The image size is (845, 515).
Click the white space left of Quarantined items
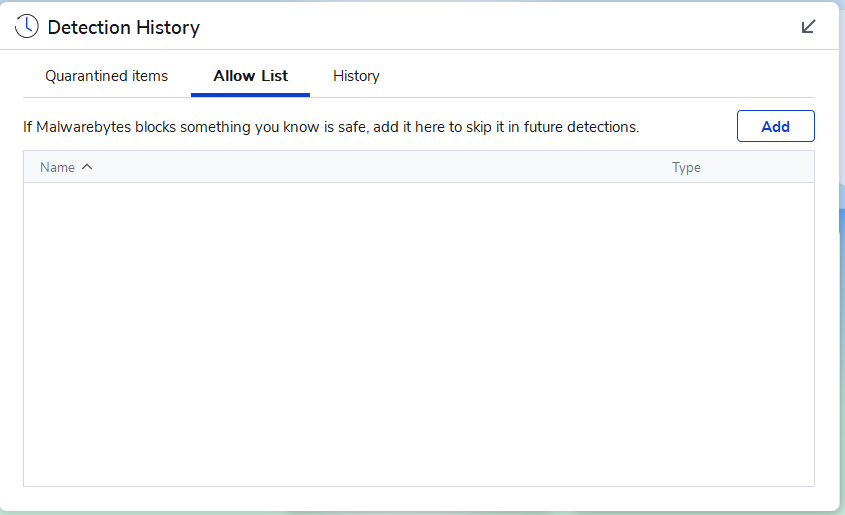[x=31, y=76]
